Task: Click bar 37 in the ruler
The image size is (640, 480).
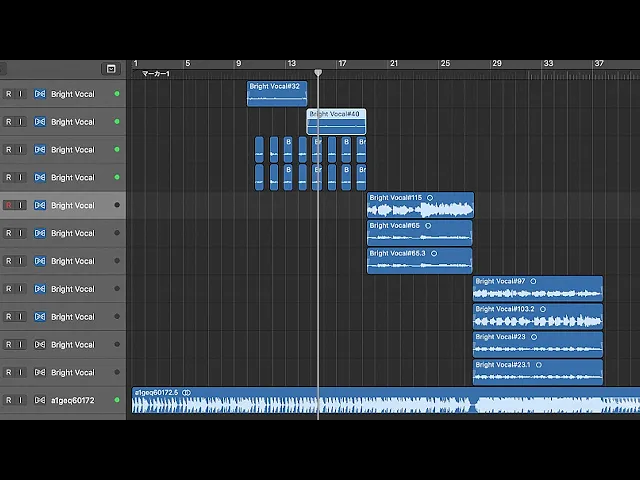Action: pos(599,63)
